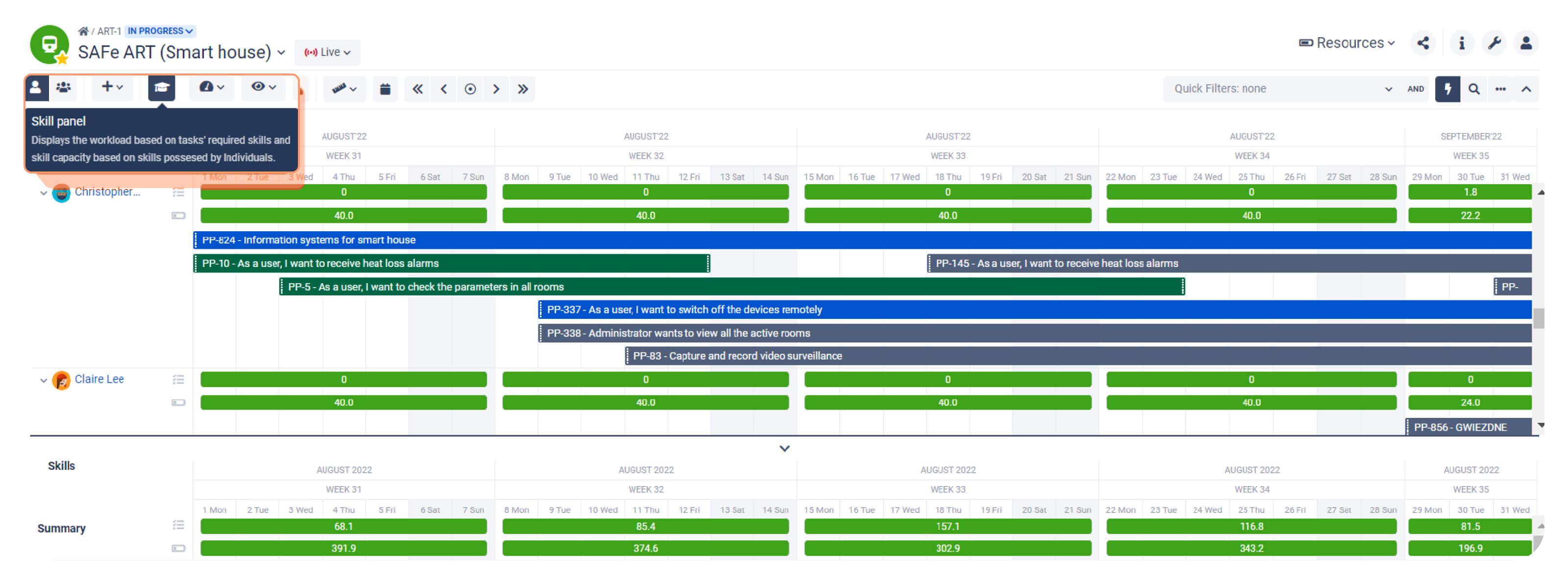The width and height of the screenshot is (1568, 584).
Task: Open the IN PROGRESS status dropdown
Action: point(160,31)
